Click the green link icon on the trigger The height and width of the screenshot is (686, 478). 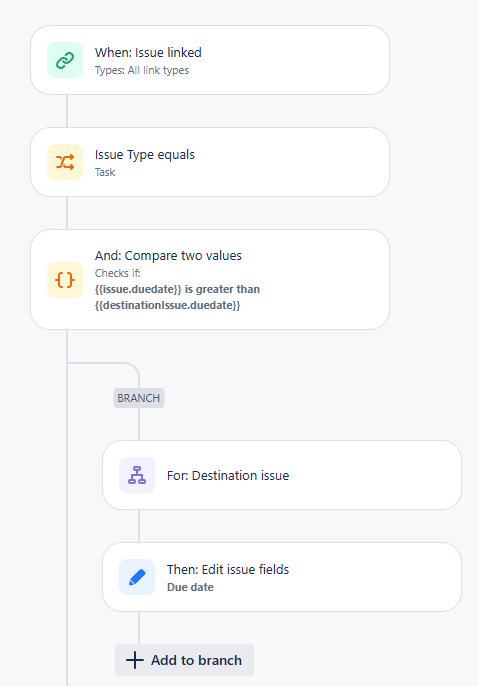click(x=65, y=60)
